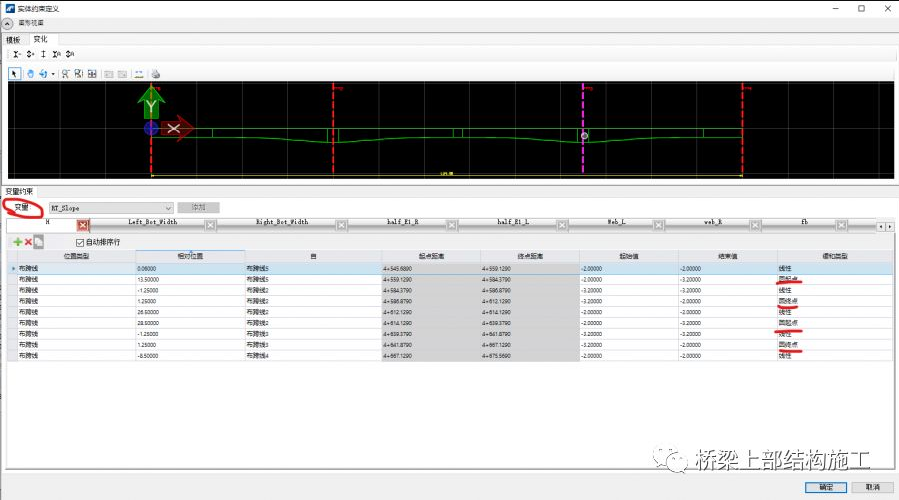Screen dimensions: 899x500
Task: Add a row with green plus icon
Action: pyautogui.click(x=18, y=242)
